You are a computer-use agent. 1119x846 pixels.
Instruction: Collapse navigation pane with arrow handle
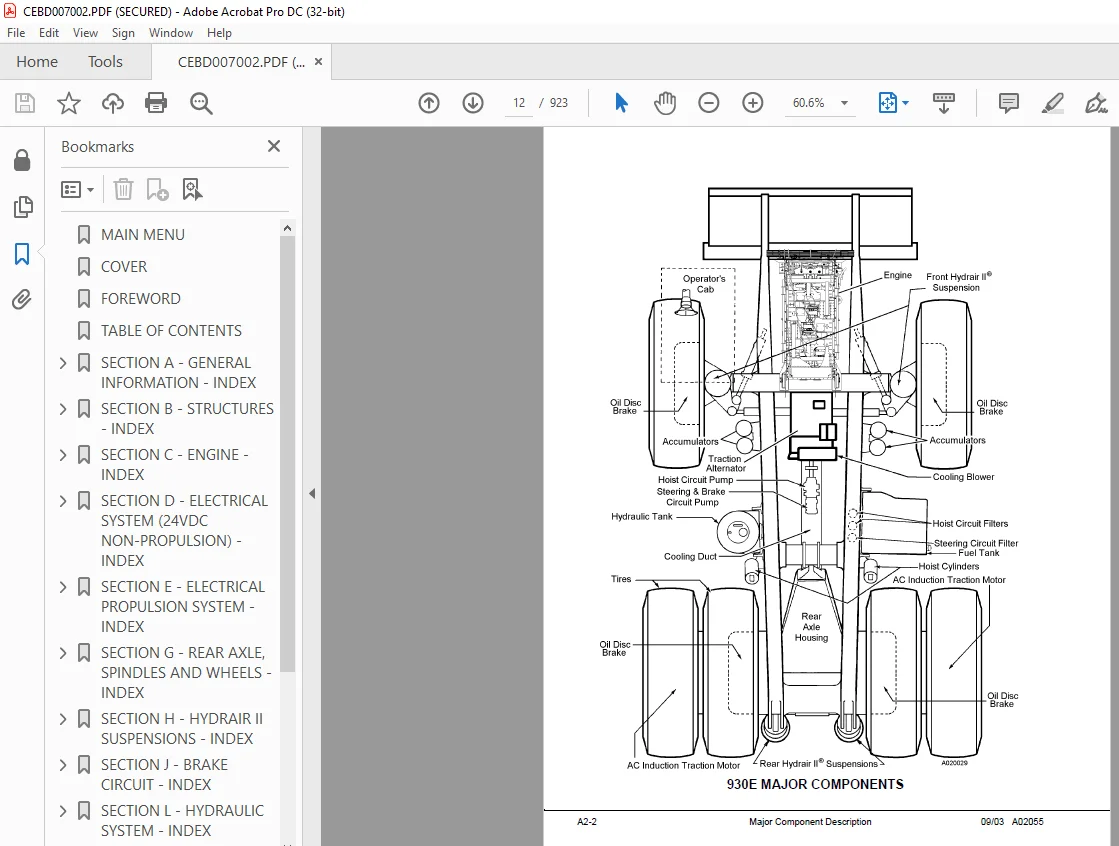(x=312, y=493)
